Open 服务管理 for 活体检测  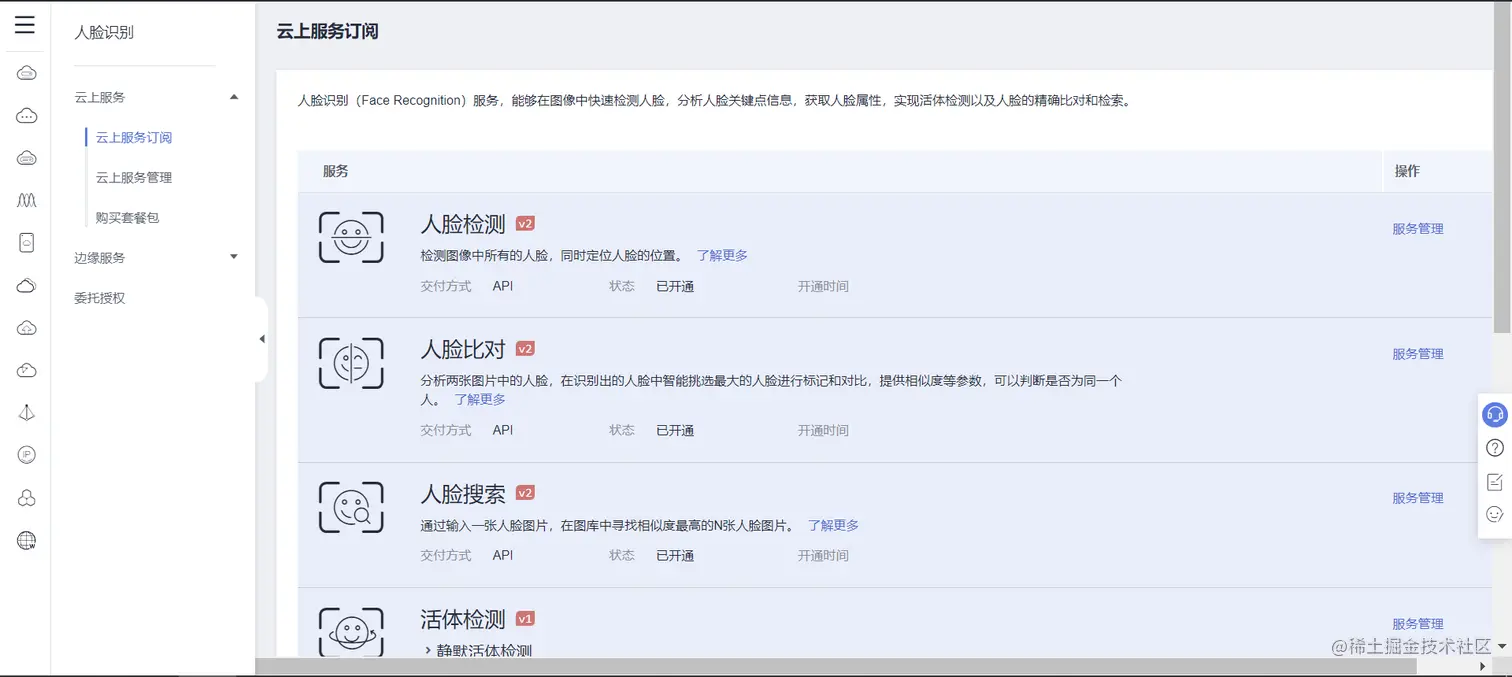tap(1418, 624)
